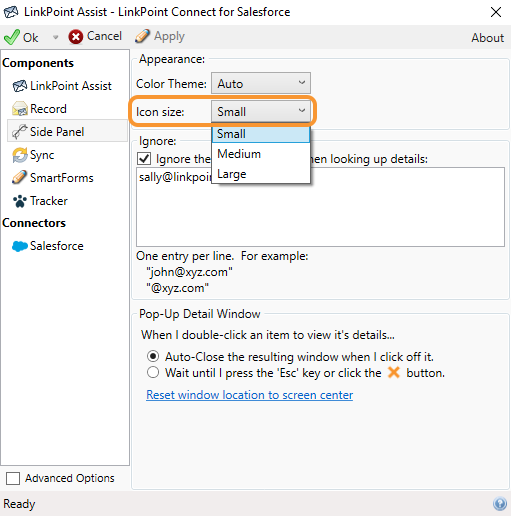This screenshot has width=511, height=516.
Task: Select the Salesforce cloud icon
Action: coord(20,246)
